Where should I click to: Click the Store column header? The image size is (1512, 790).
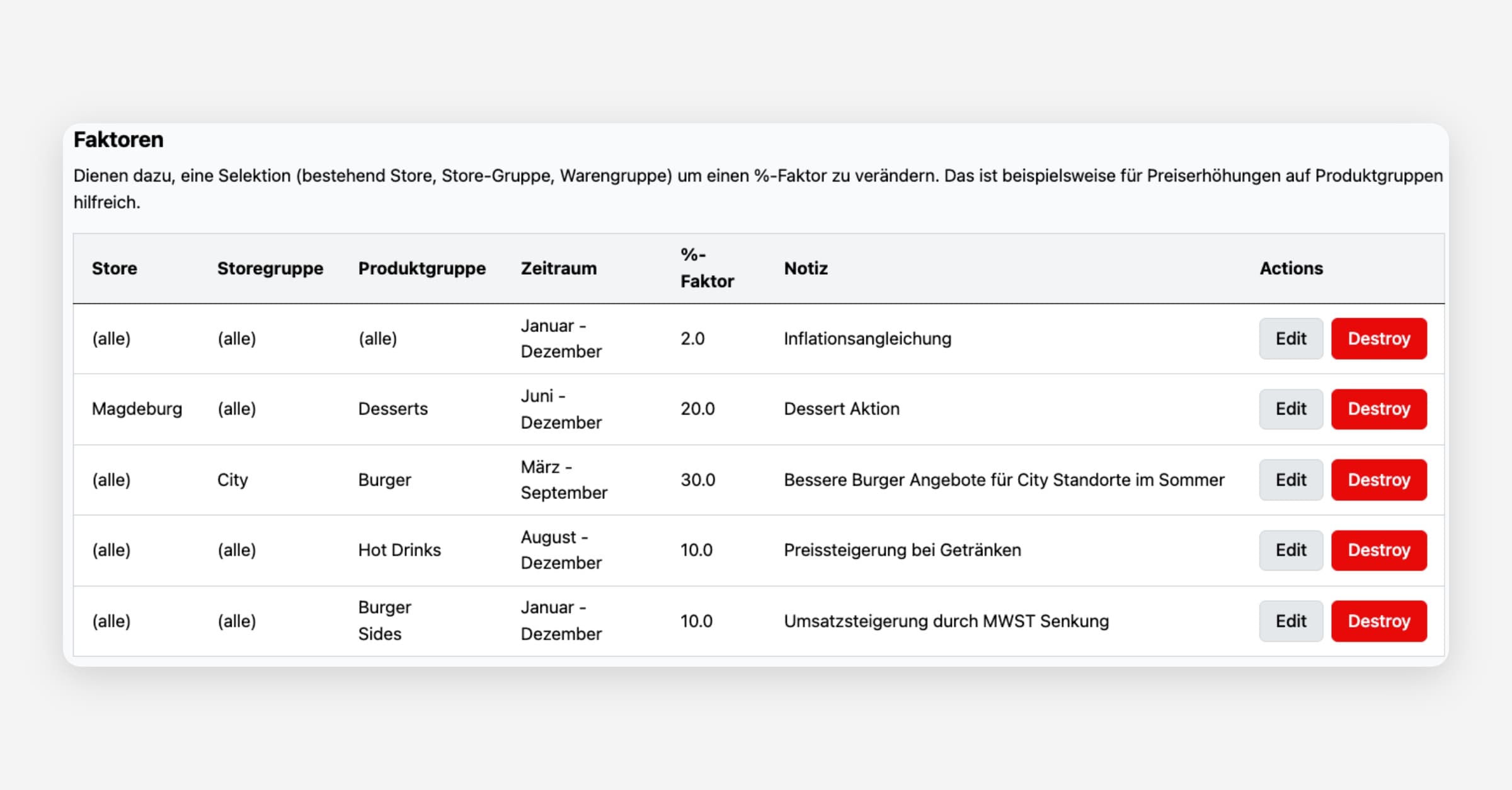(x=115, y=268)
